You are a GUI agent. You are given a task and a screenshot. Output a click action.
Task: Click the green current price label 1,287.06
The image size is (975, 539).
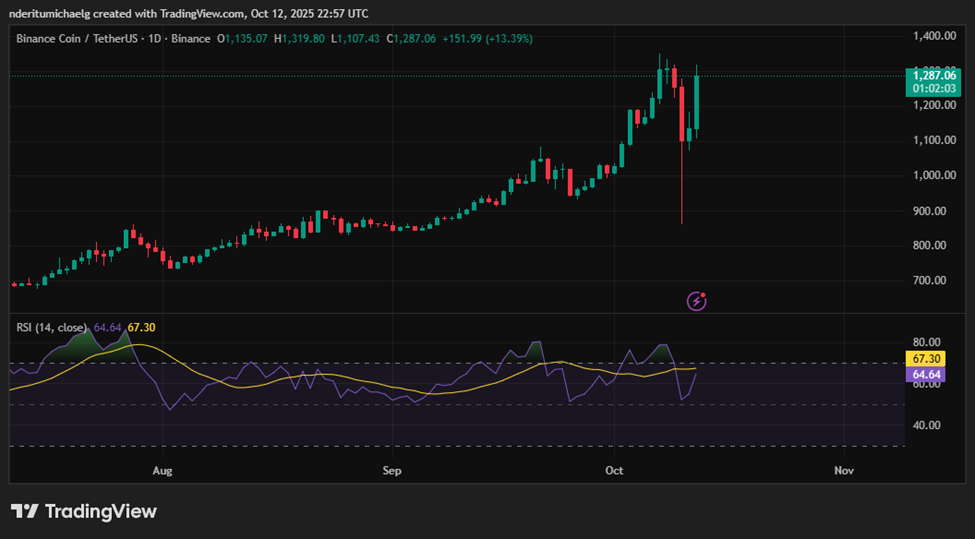(934, 75)
